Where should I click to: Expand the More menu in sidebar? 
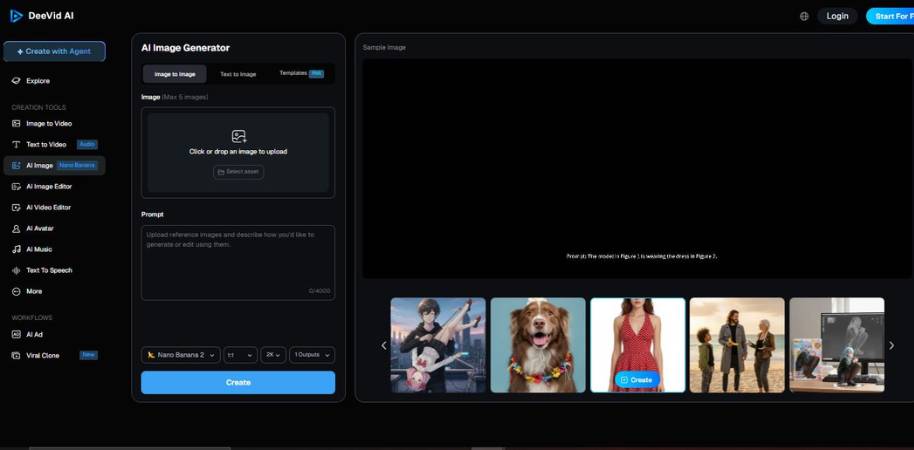[33, 291]
